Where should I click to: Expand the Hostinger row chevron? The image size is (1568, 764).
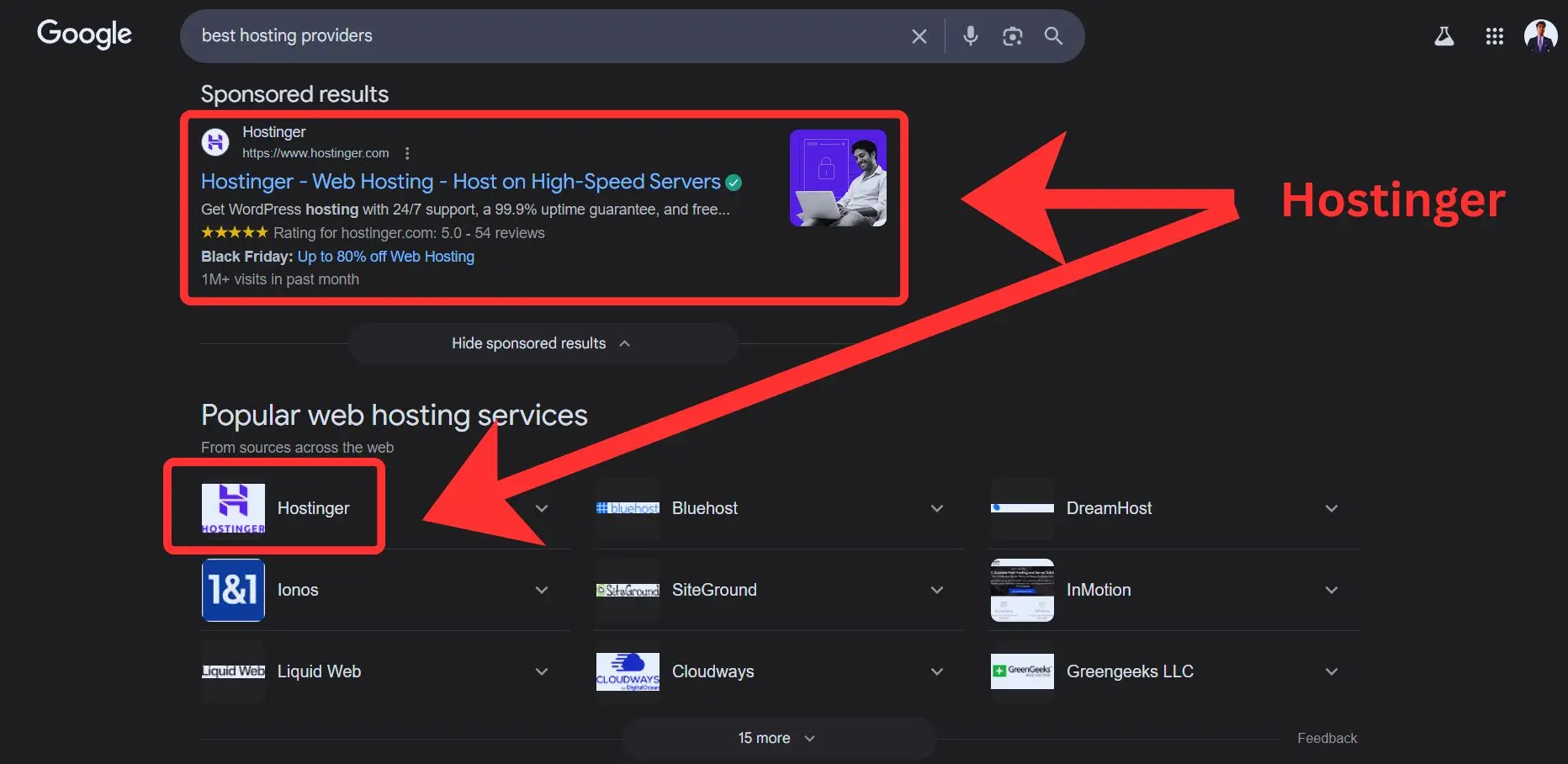tap(542, 508)
